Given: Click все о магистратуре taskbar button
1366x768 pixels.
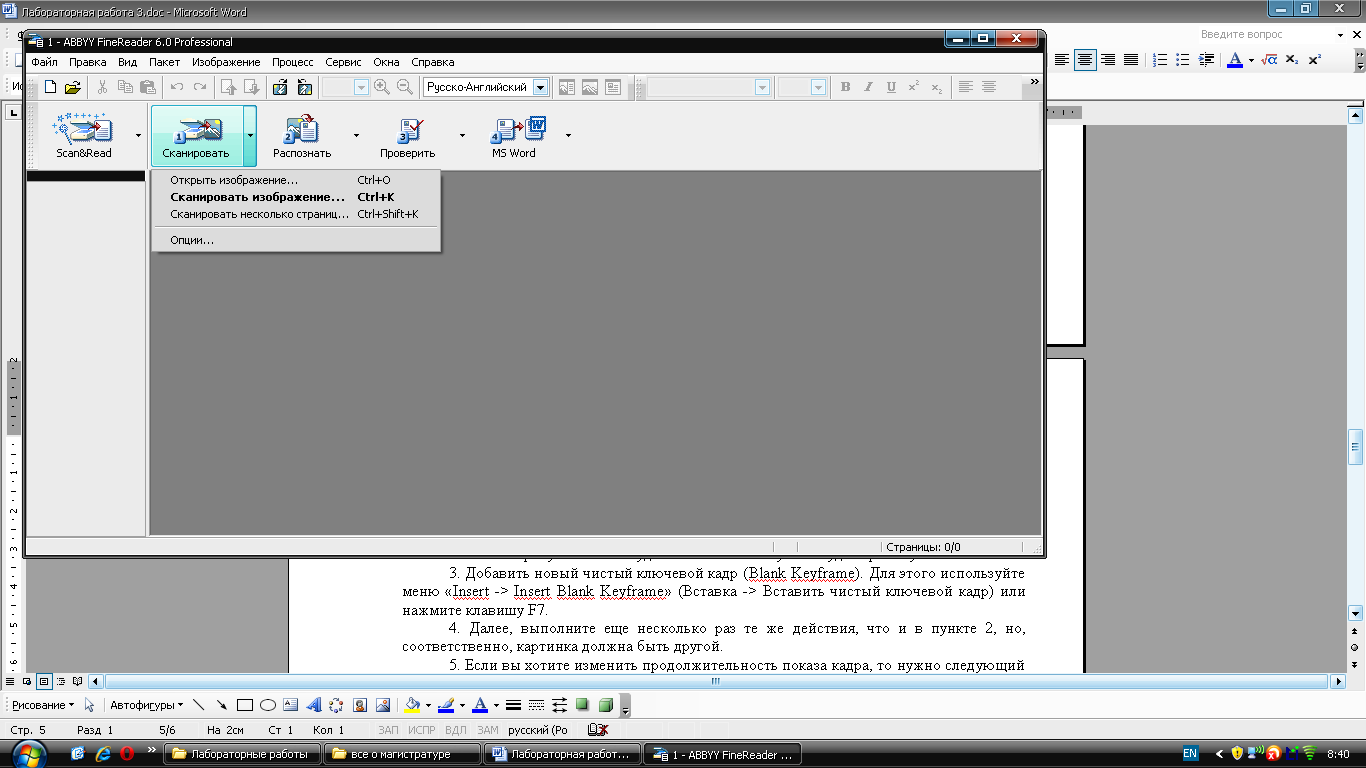Looking at the screenshot, I should pos(401,754).
